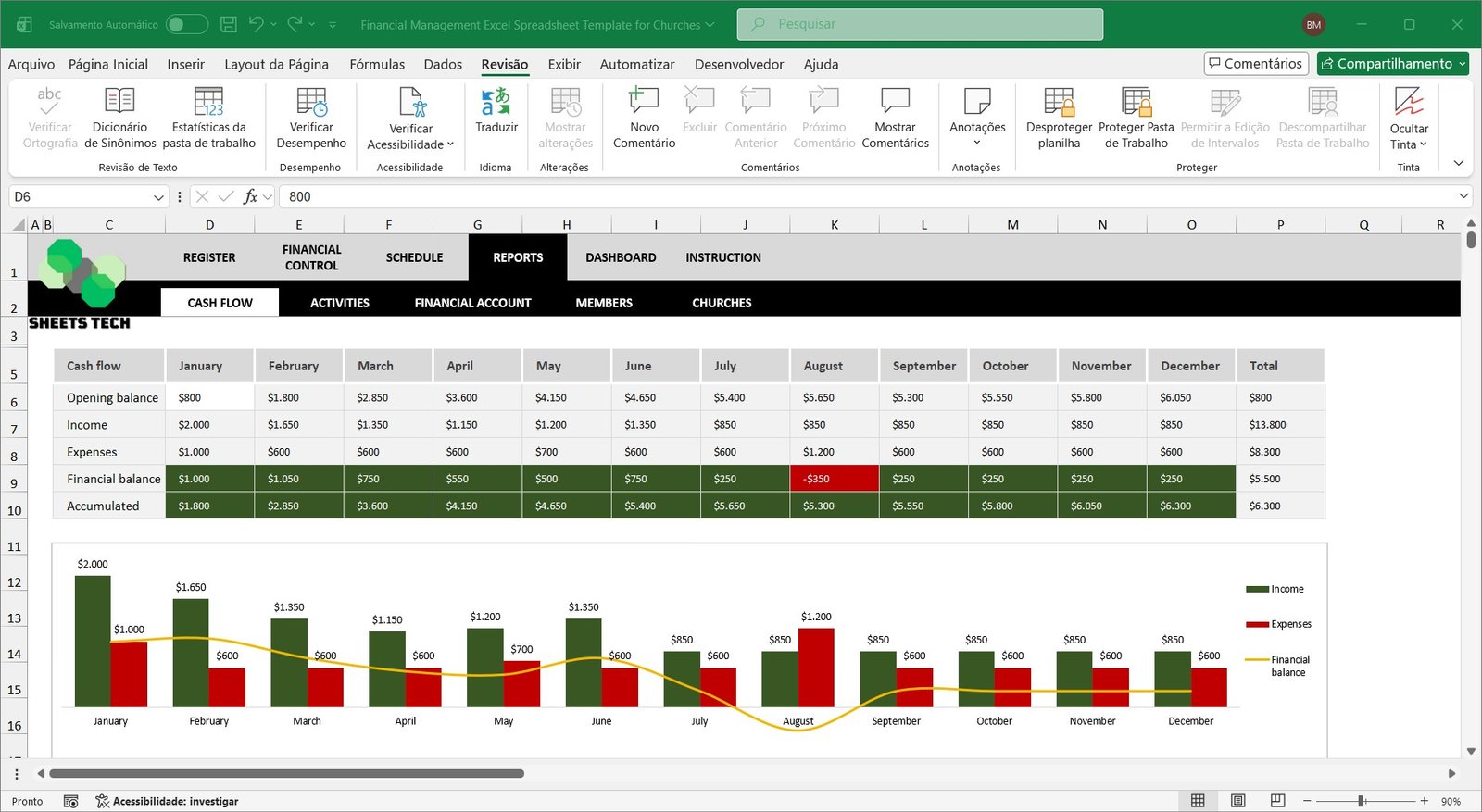Click Desproteger planilha icon
1482x812 pixels.
click(1059, 102)
